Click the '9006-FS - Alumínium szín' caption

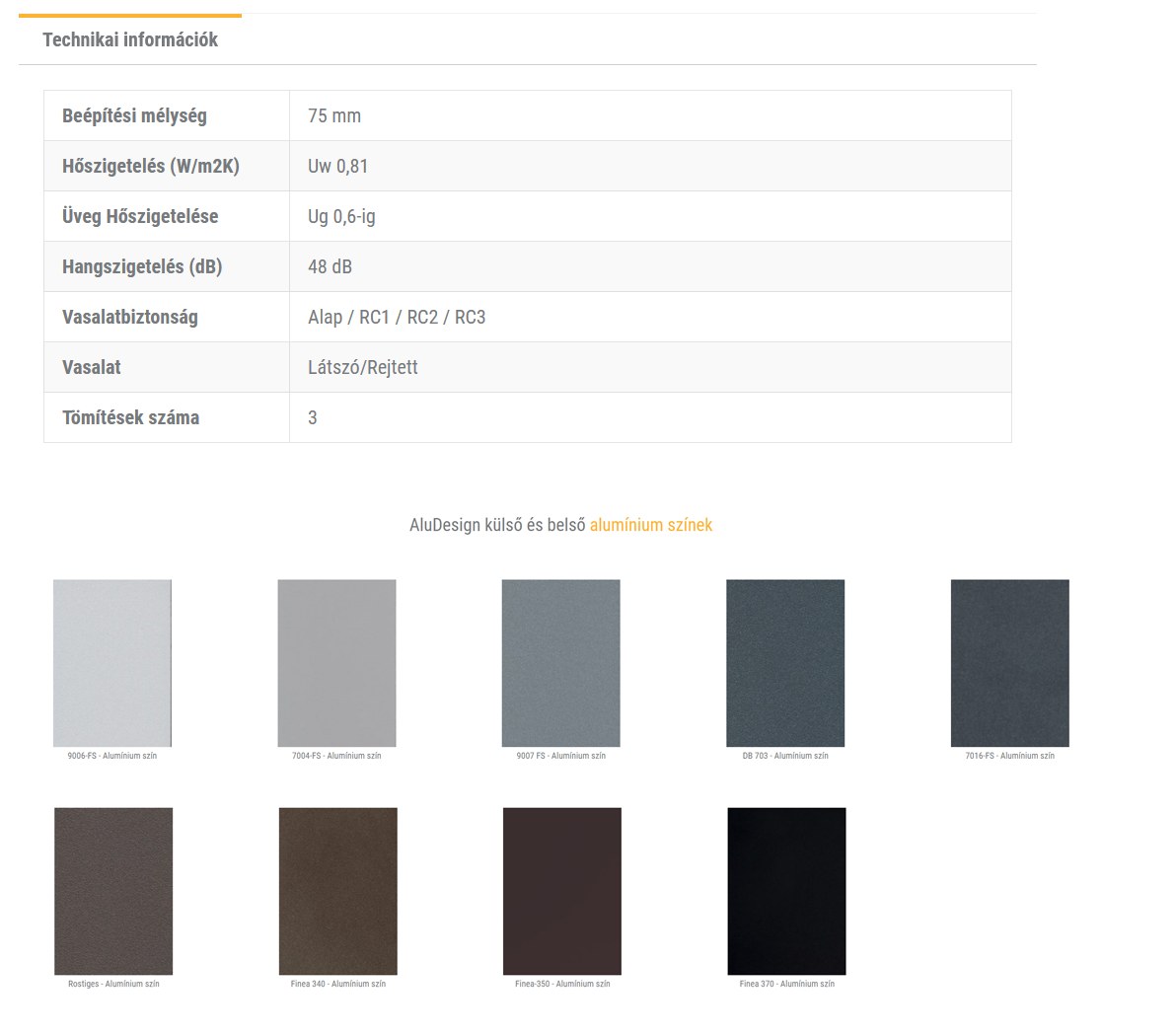coord(112,756)
